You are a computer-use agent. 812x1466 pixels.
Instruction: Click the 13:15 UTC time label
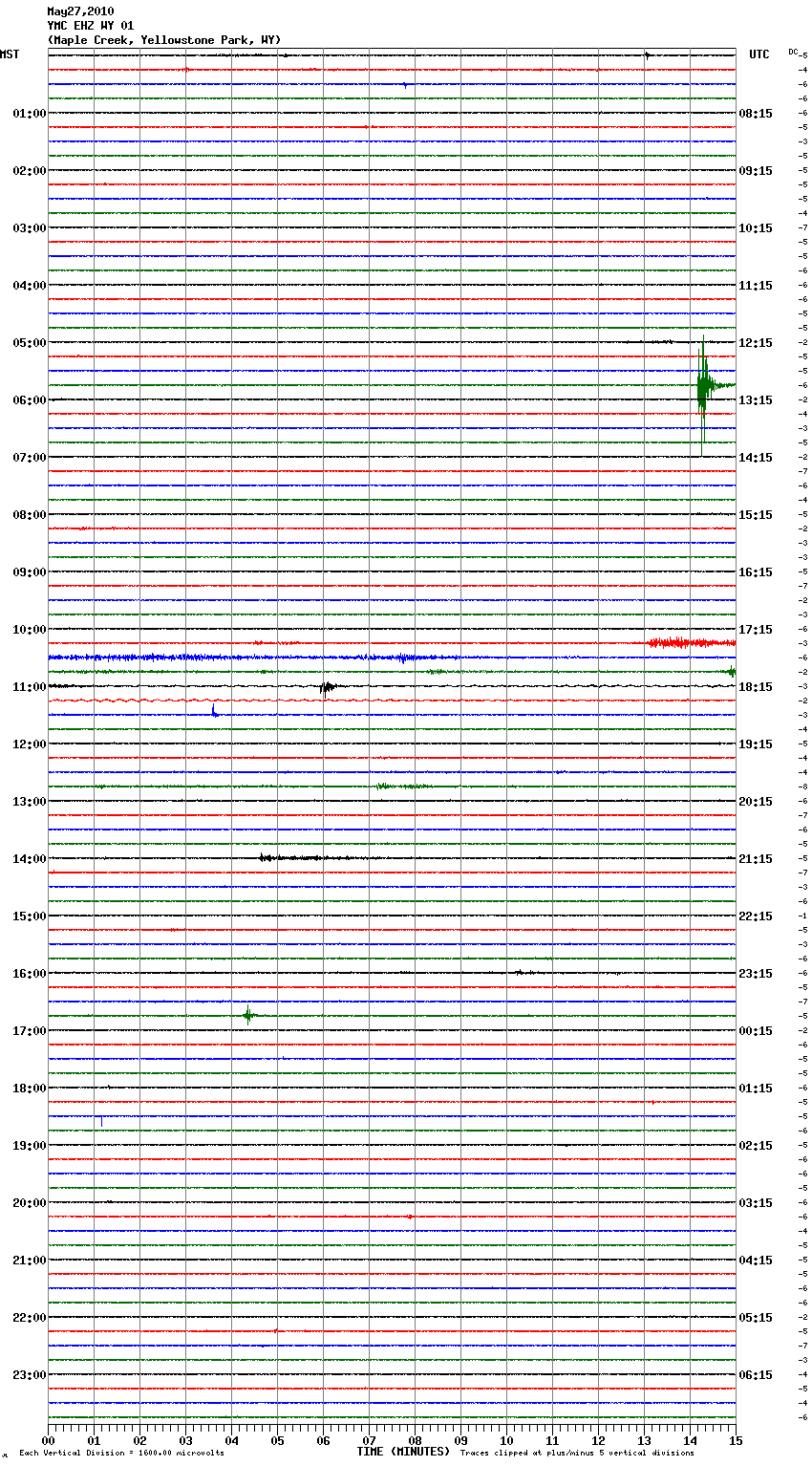pos(756,400)
